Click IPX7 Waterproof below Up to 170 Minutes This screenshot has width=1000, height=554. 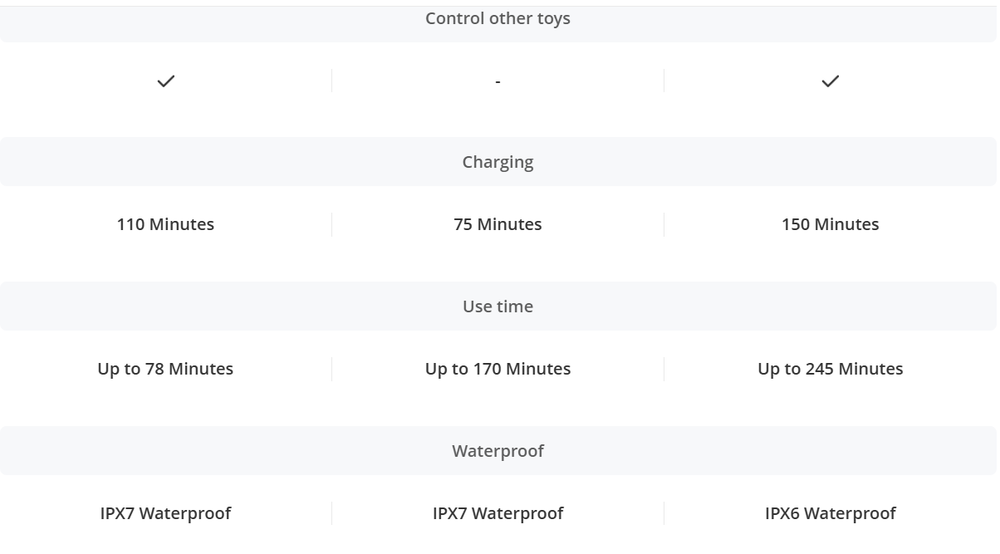(498, 514)
